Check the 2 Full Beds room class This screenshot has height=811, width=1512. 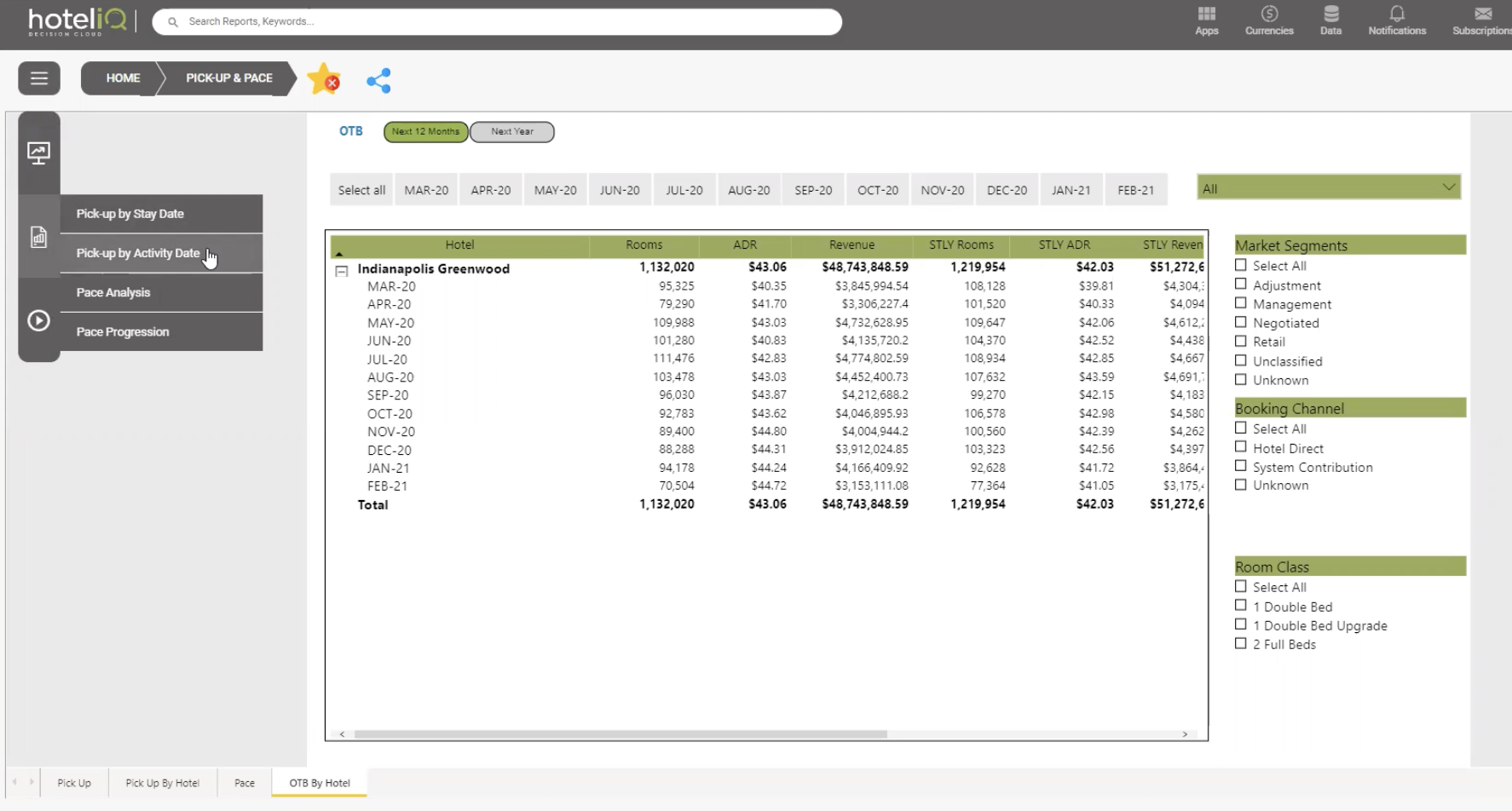1241,643
